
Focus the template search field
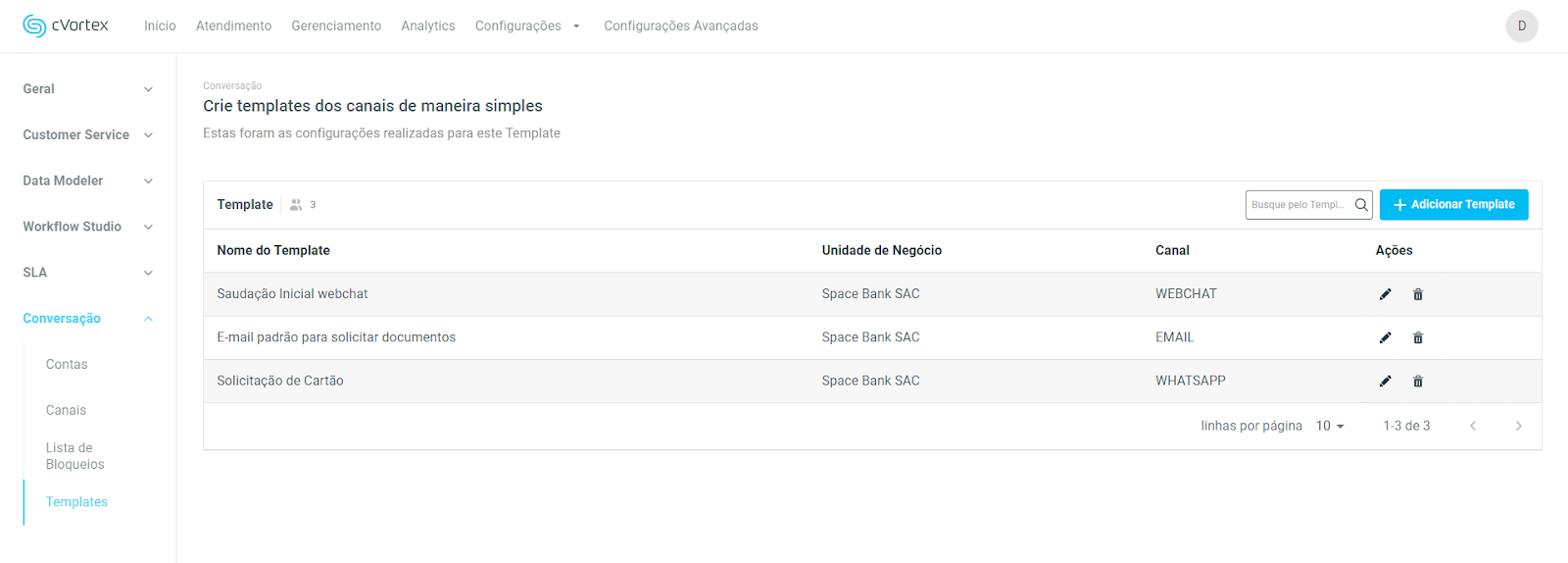[1298, 205]
